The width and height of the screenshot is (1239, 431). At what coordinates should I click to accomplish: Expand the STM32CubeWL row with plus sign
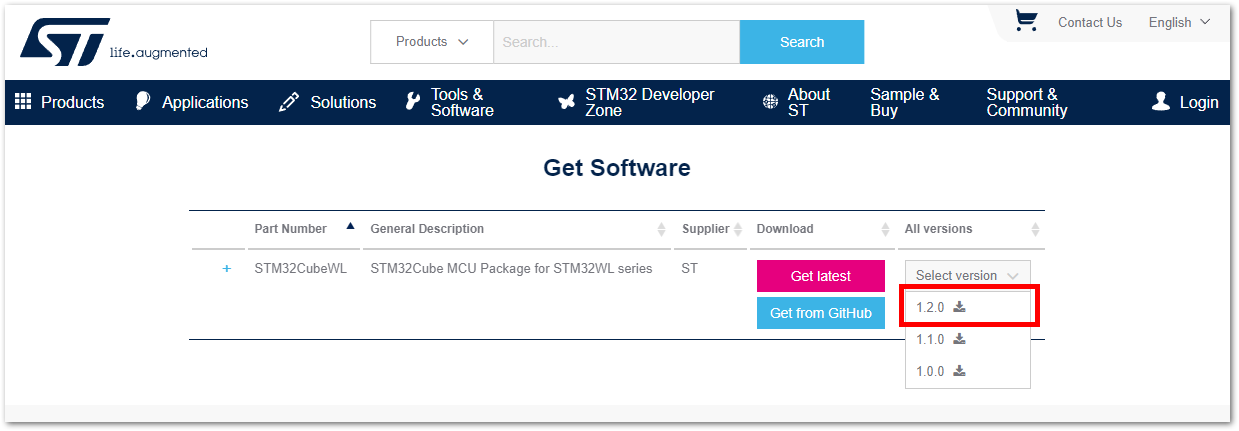226,269
